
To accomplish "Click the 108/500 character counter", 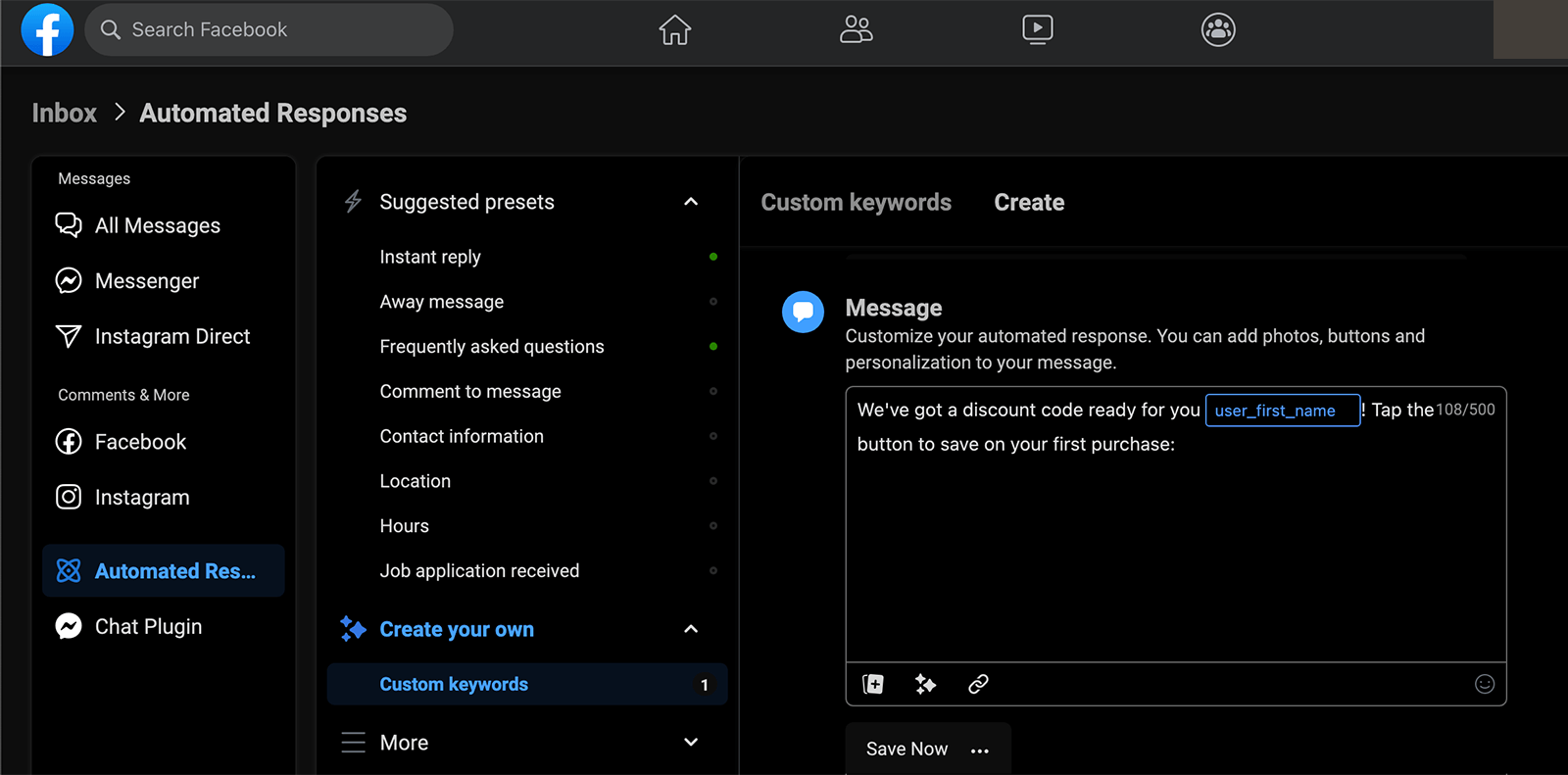I will coord(1465,410).
